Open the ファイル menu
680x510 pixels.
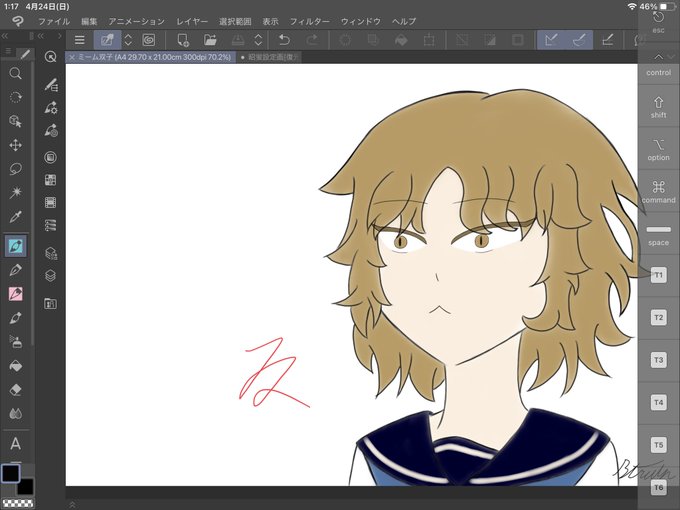(x=53, y=21)
